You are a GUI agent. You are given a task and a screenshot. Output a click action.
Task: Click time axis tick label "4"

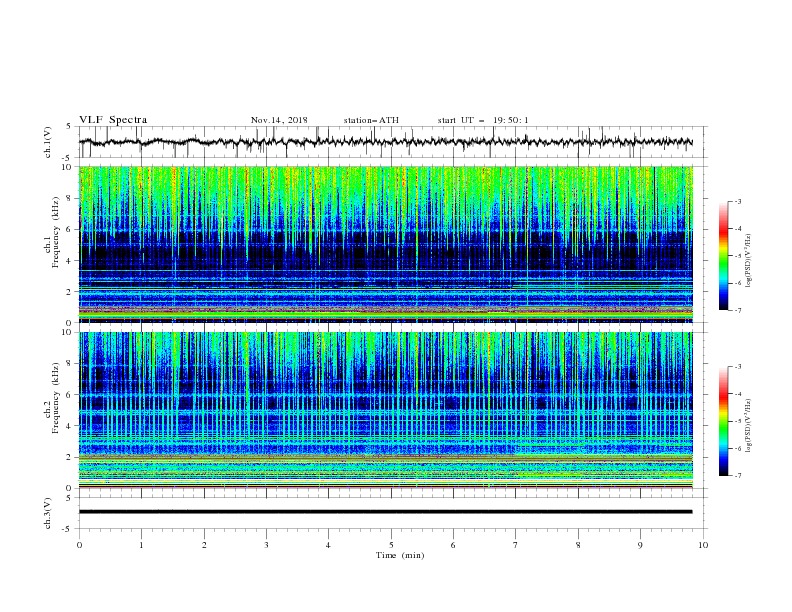[x=328, y=545]
